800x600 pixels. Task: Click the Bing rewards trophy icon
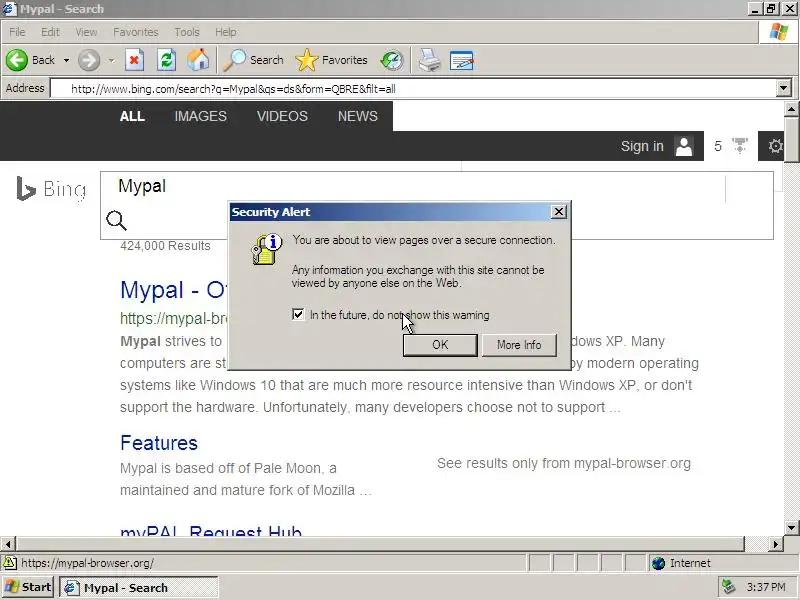point(740,146)
